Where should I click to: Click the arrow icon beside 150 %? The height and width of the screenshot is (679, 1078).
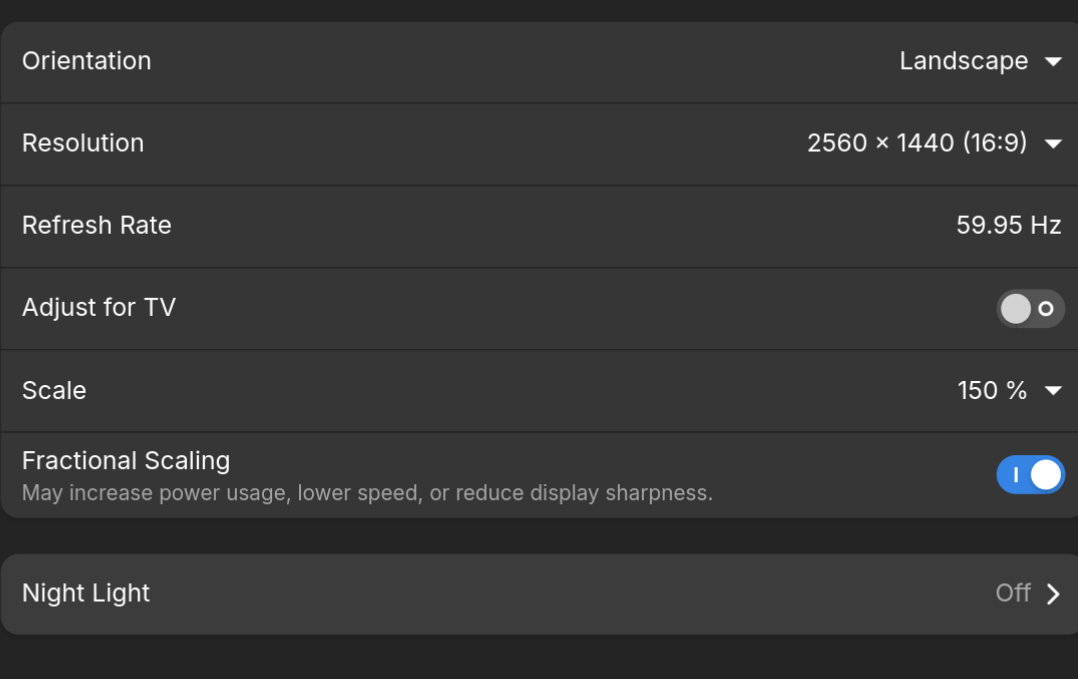pos(1053,391)
